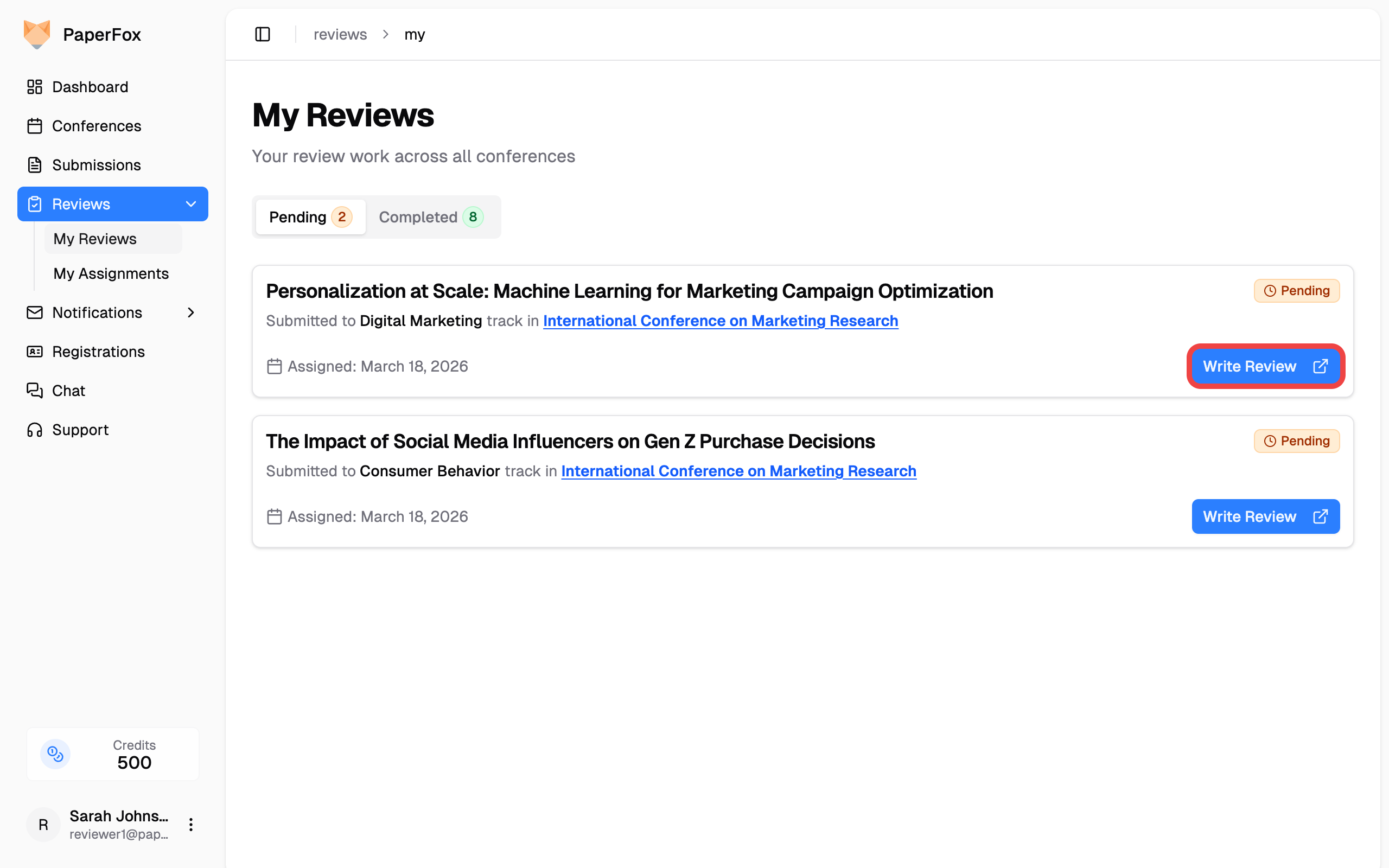Screen dimensions: 1389x868
Task: Open My Assignments in sidebar
Action: tap(111, 273)
